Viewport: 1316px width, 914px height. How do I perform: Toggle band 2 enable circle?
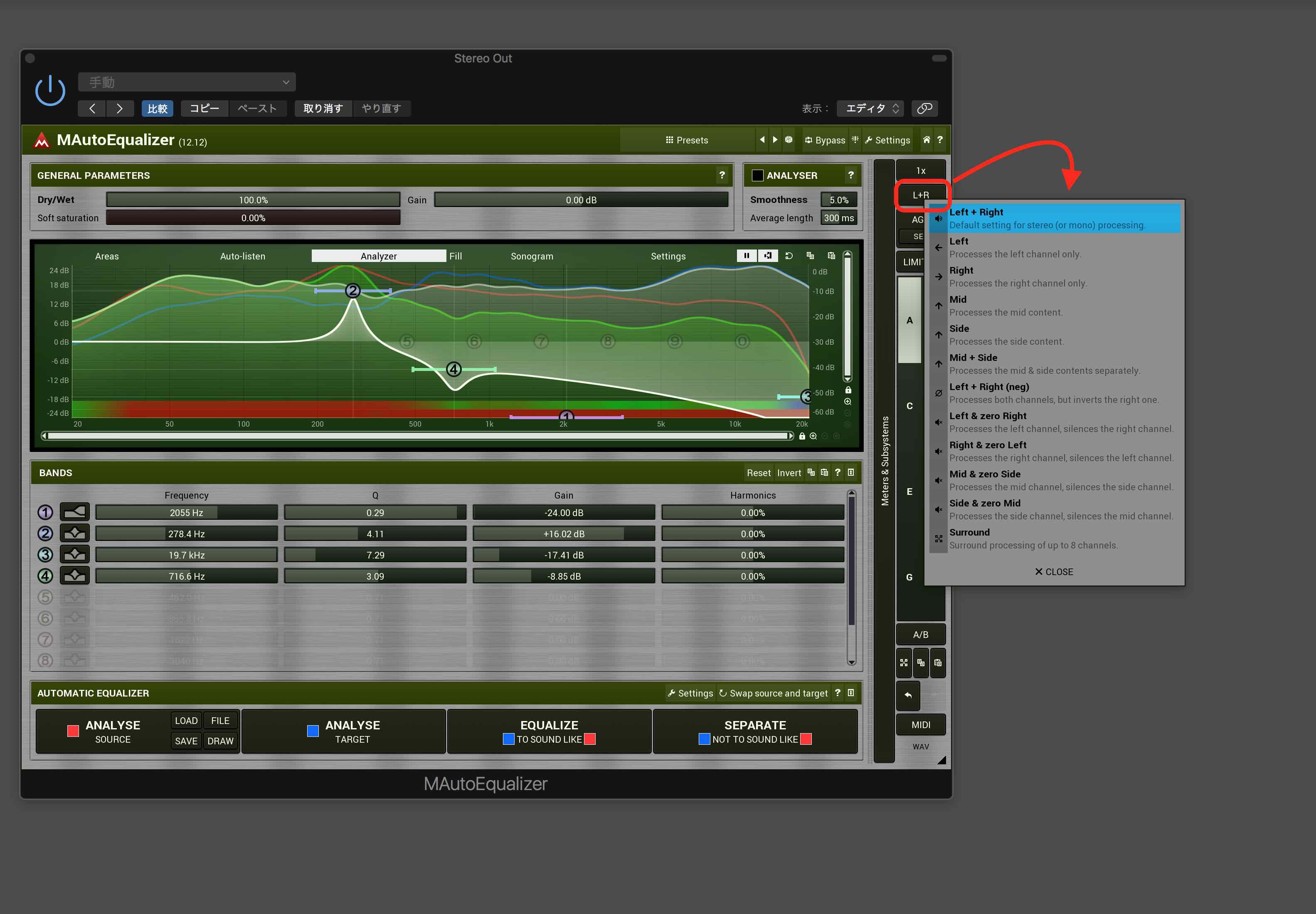(x=45, y=533)
